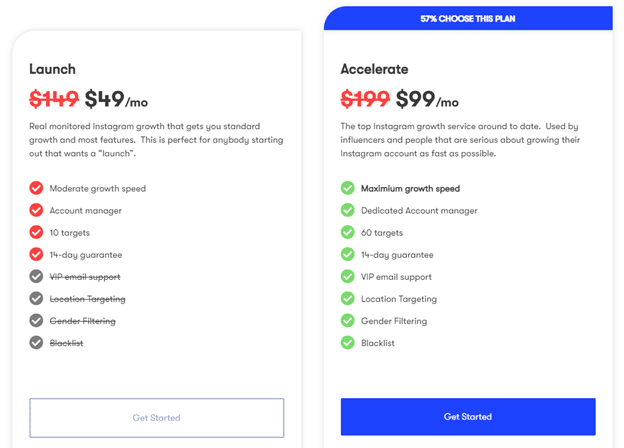Click green check icon beside 60 targets

(x=348, y=232)
